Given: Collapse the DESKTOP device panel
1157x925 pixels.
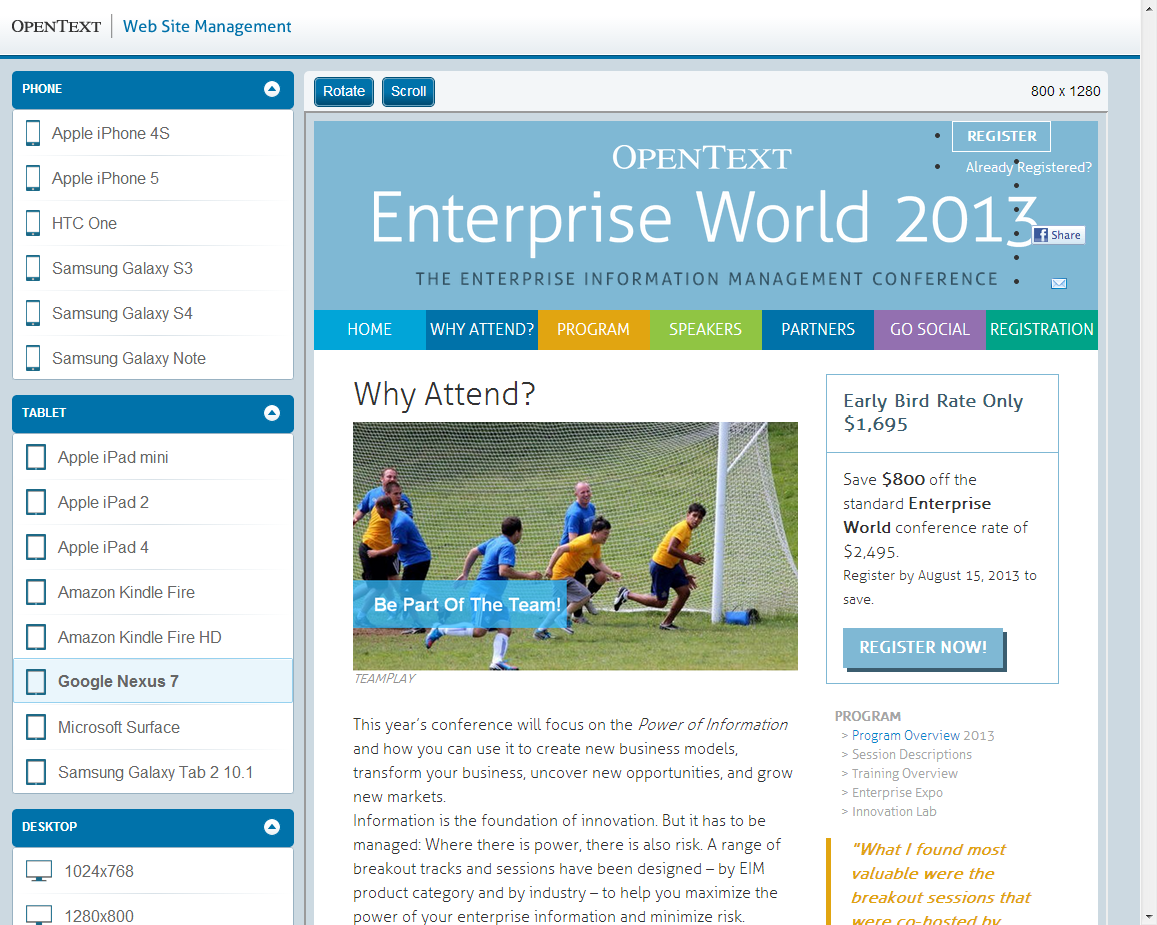Looking at the screenshot, I should click(x=272, y=827).
